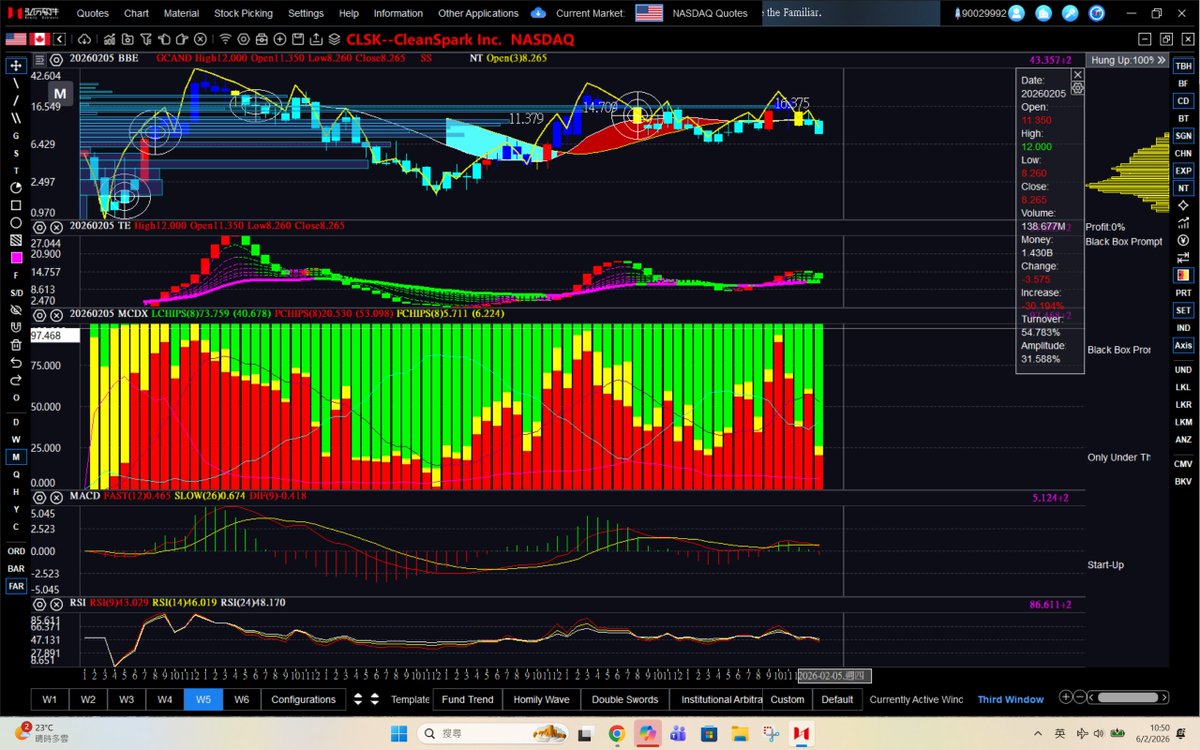The height and width of the screenshot is (750, 1200).
Task: Select the S/D tool in left sidebar
Action: pyautogui.click(x=16, y=292)
